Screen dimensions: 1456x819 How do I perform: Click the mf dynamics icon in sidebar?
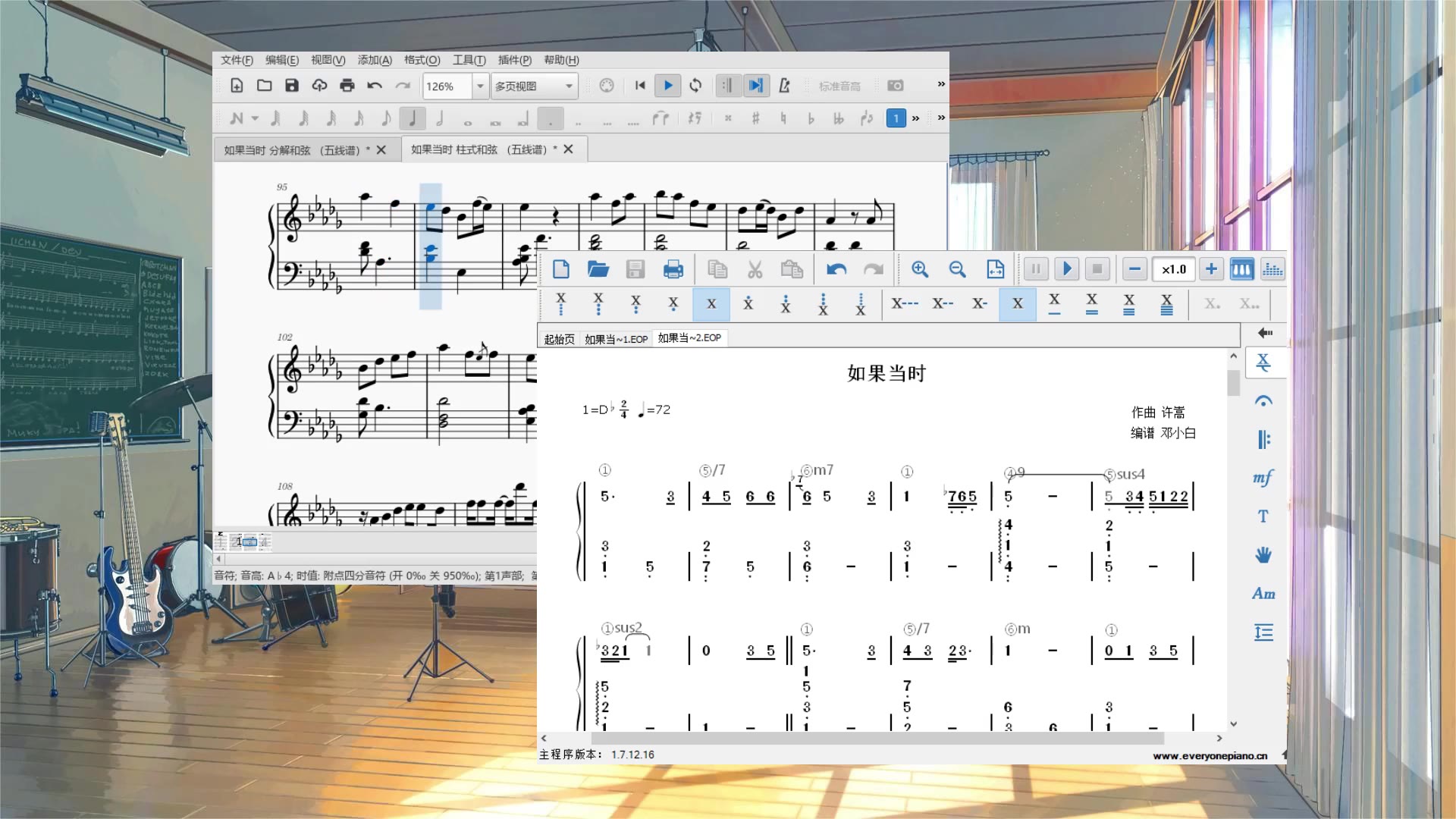1263,478
